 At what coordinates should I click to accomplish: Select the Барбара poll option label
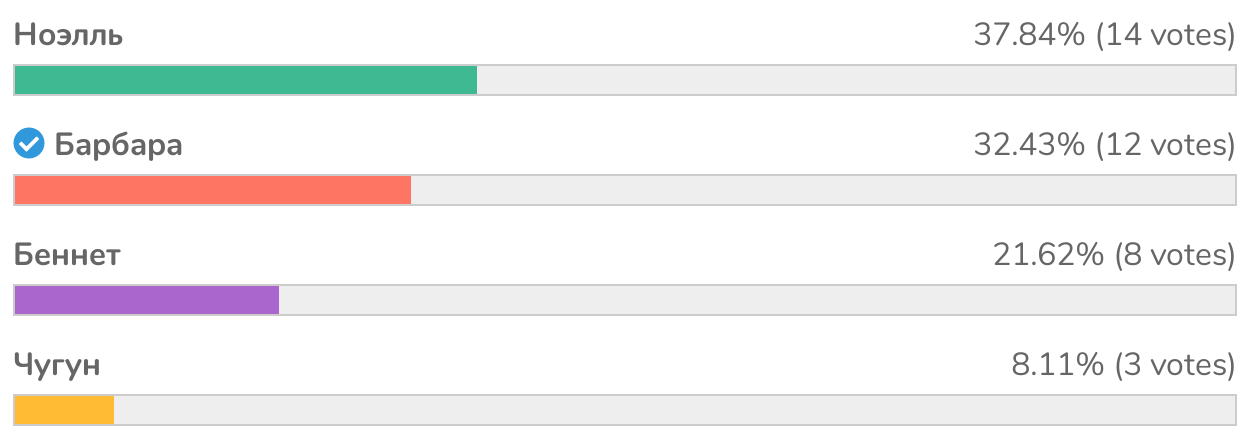[x=118, y=145]
